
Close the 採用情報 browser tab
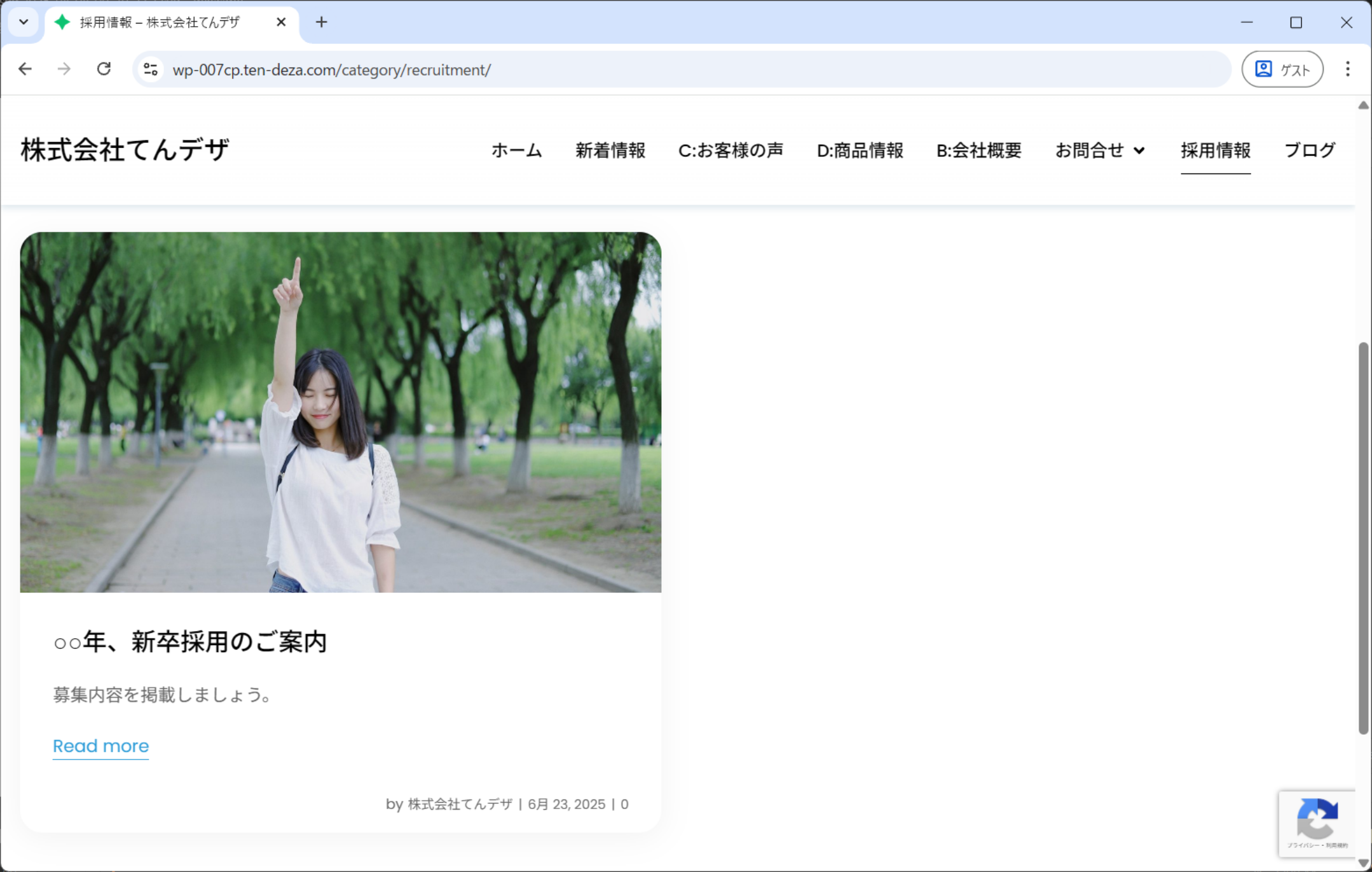point(281,22)
